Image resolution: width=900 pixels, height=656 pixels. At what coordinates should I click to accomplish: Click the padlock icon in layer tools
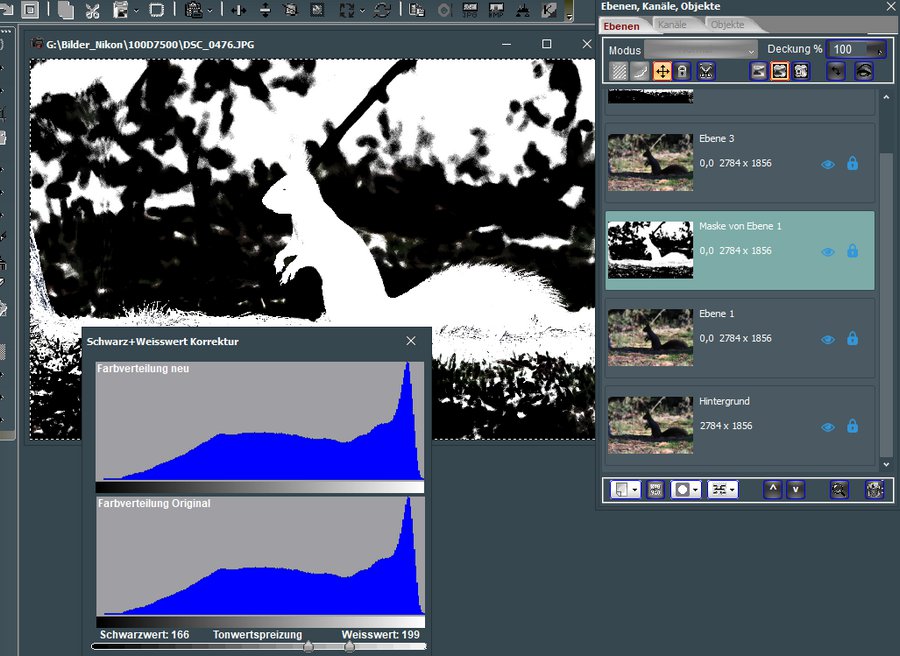click(682, 71)
